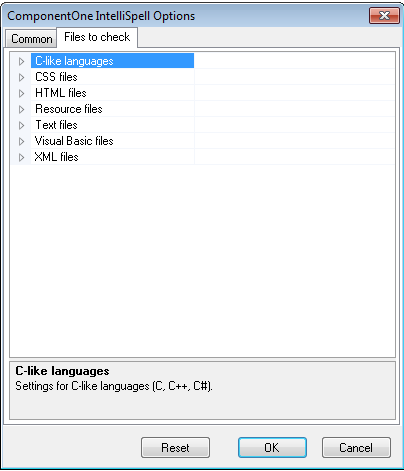Image resolution: width=404 pixels, height=471 pixels.
Task: Expand the Resource files node
Action: pyautogui.click(x=21, y=109)
